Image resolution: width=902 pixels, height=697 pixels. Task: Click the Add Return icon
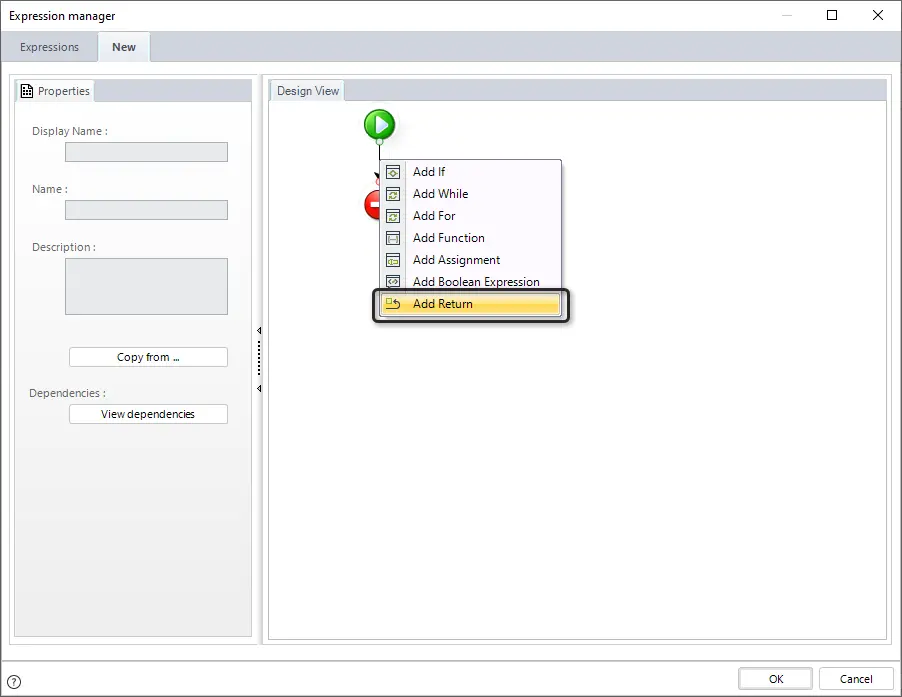393,304
